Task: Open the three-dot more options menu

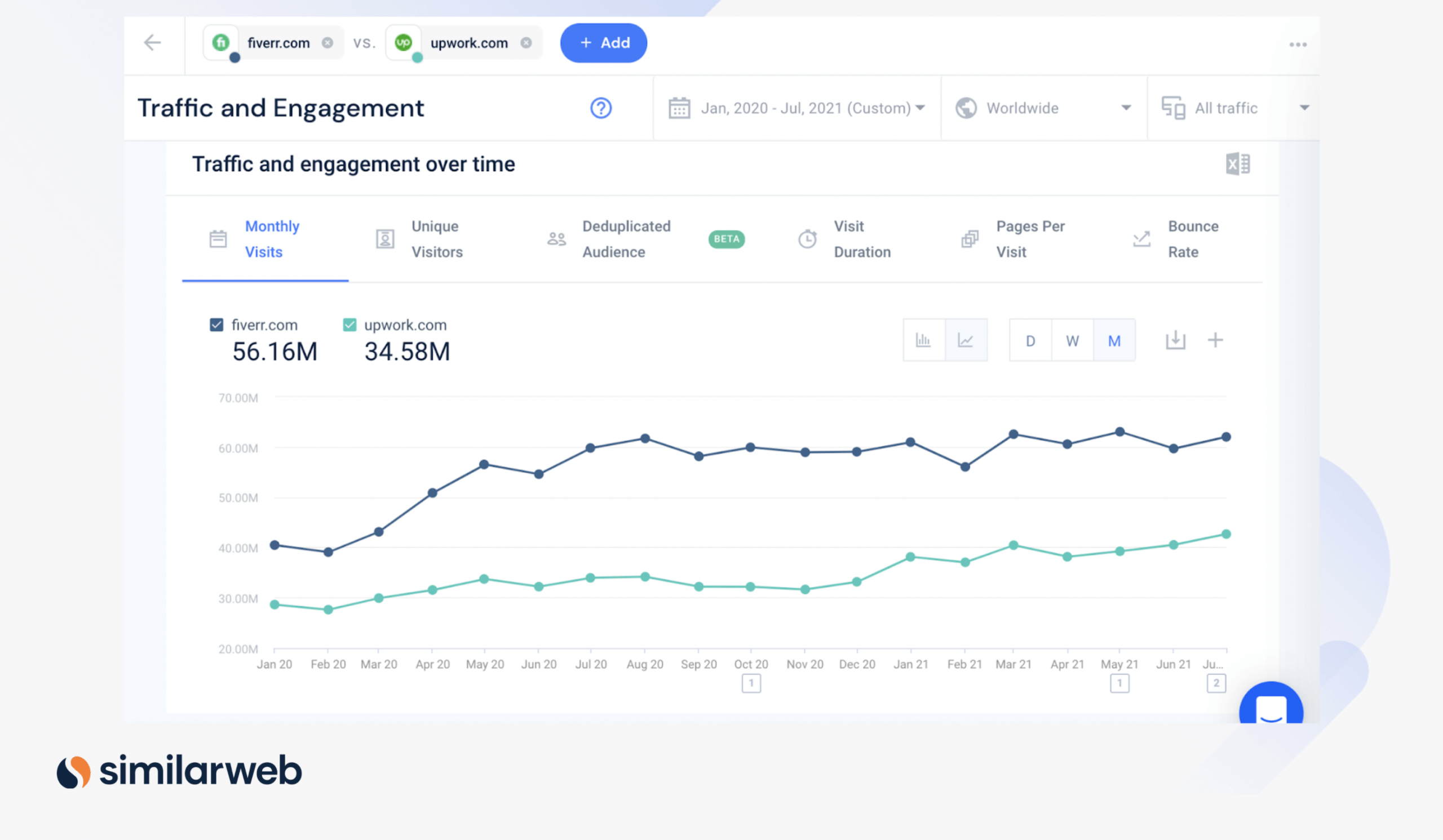Action: tap(1298, 45)
